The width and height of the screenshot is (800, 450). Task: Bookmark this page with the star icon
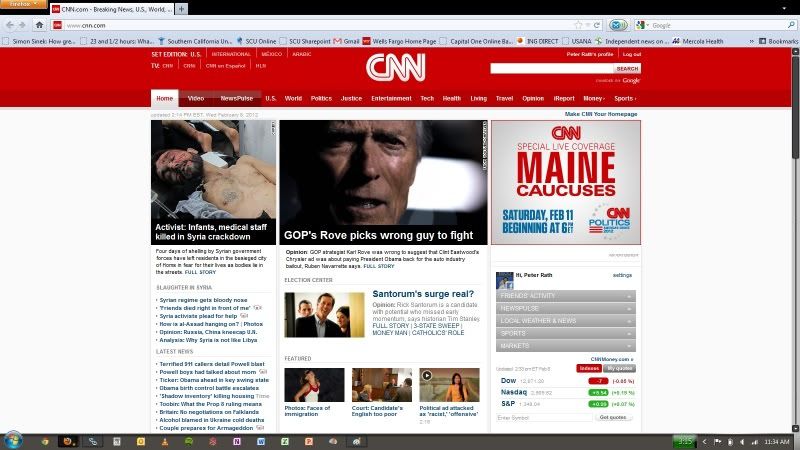pyautogui.click(x=578, y=25)
